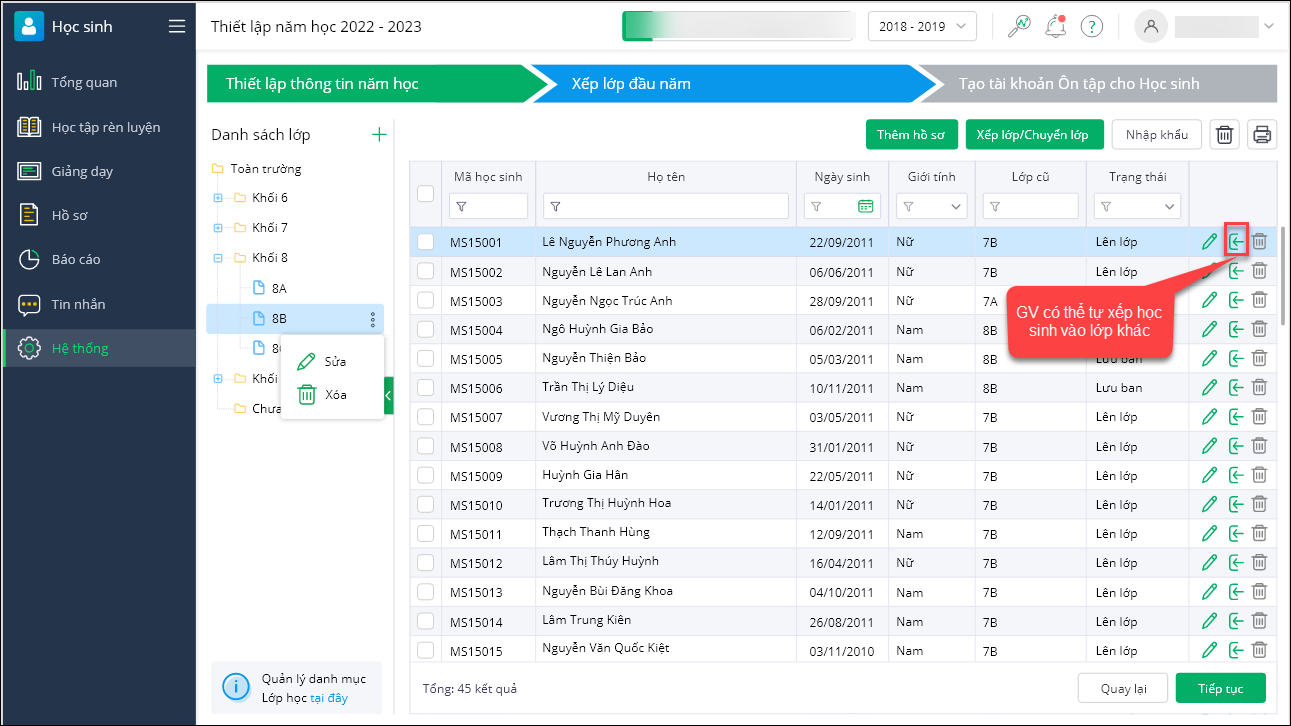Tick the checkbox for student MS15002

pyautogui.click(x=426, y=271)
